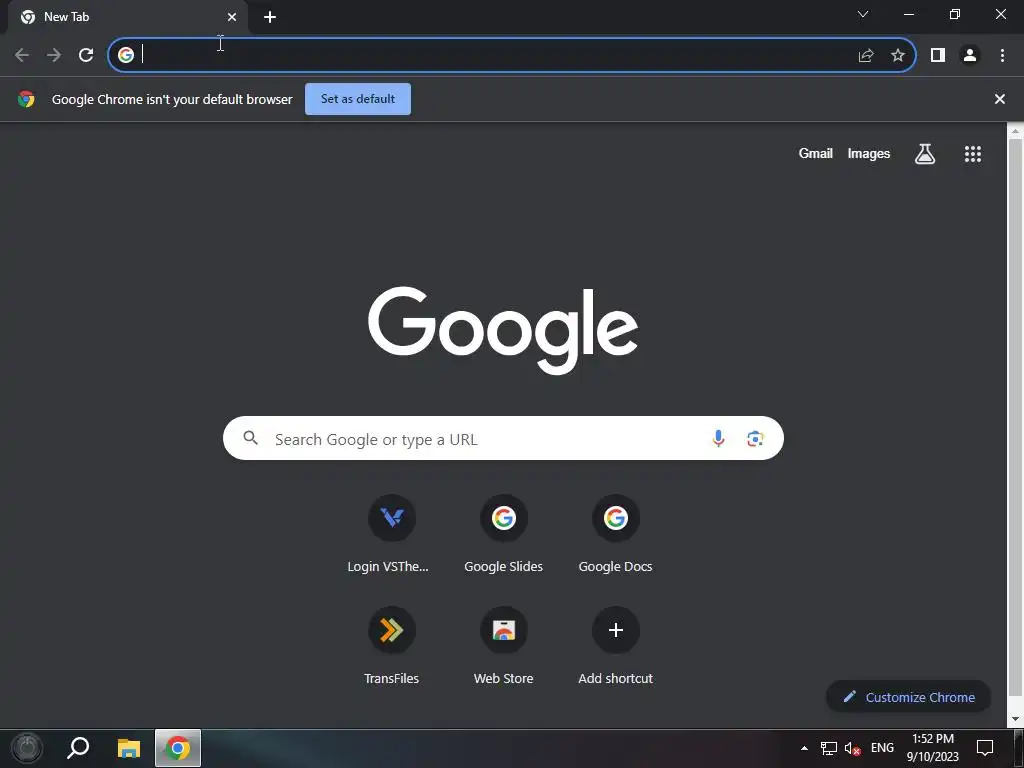Open a new tab with plus button

click(x=270, y=17)
